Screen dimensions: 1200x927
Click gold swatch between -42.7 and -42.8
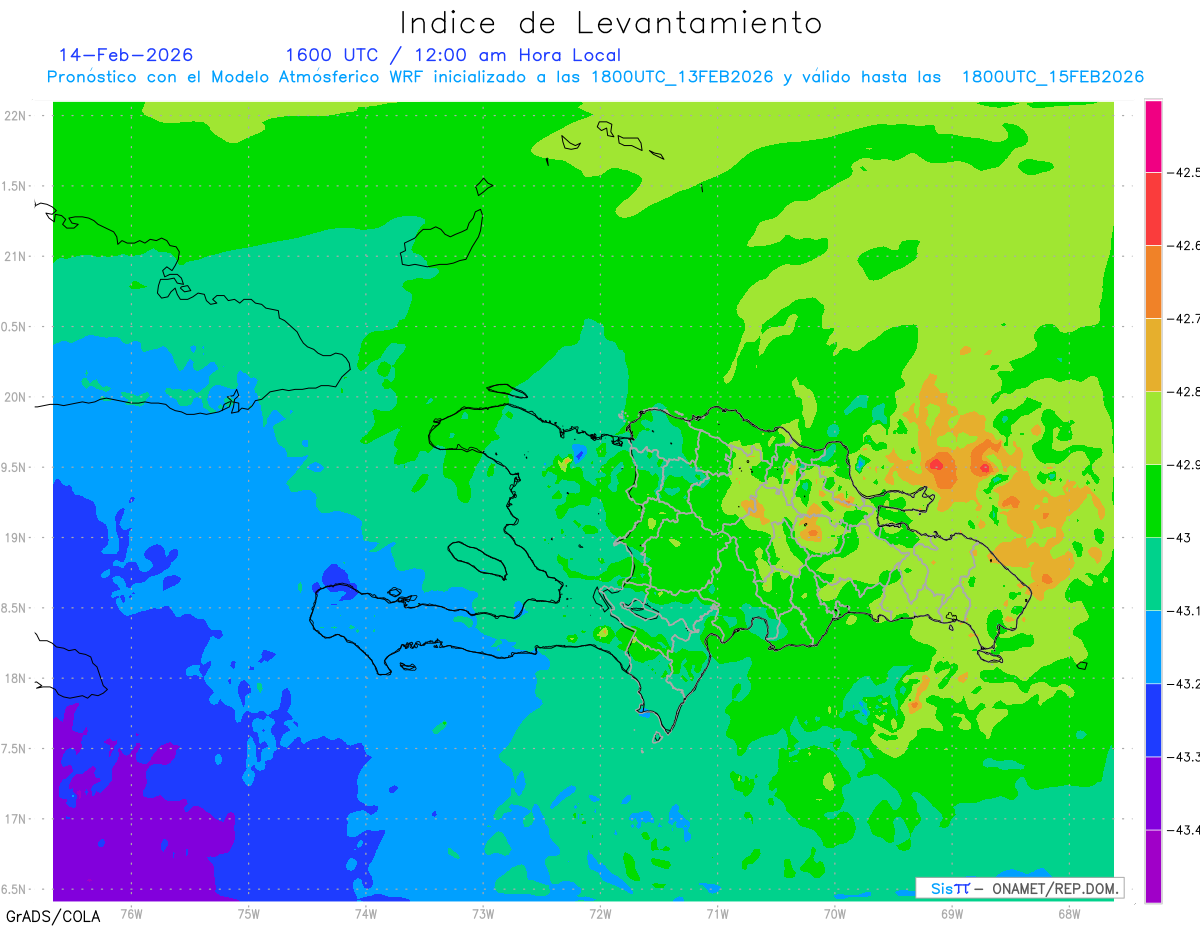[x=1153, y=355]
